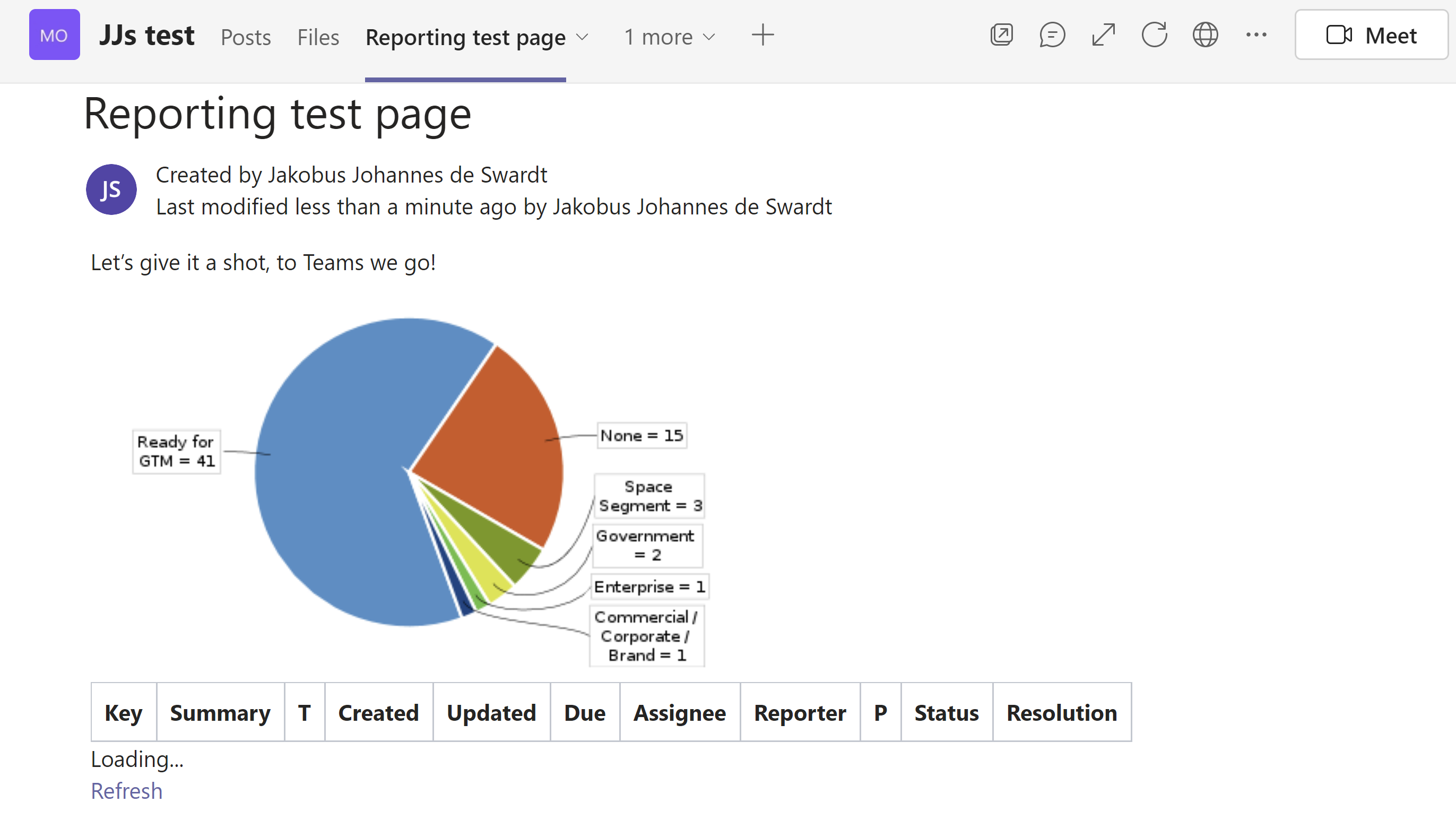Click the Ready for GTM = 41 label
The height and width of the screenshot is (828, 1456).
tap(176, 452)
